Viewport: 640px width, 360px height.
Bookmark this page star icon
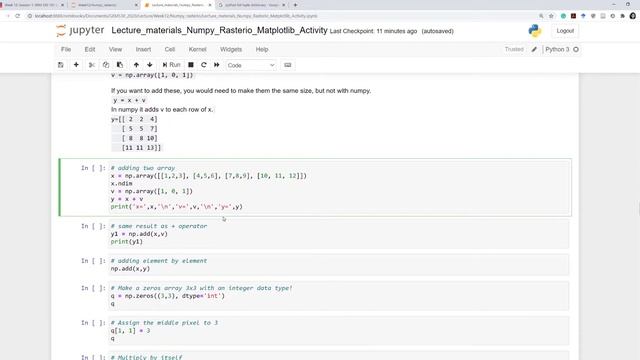coord(551,16)
